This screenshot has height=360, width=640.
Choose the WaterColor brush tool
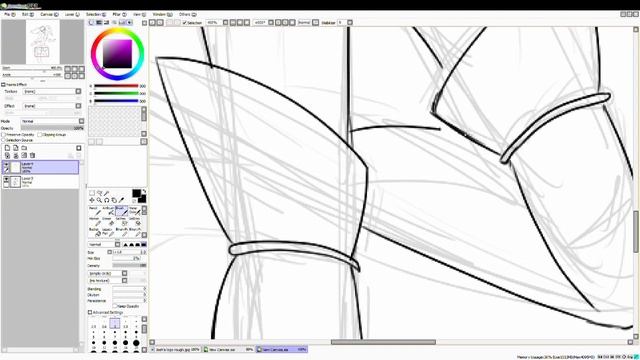[134, 211]
